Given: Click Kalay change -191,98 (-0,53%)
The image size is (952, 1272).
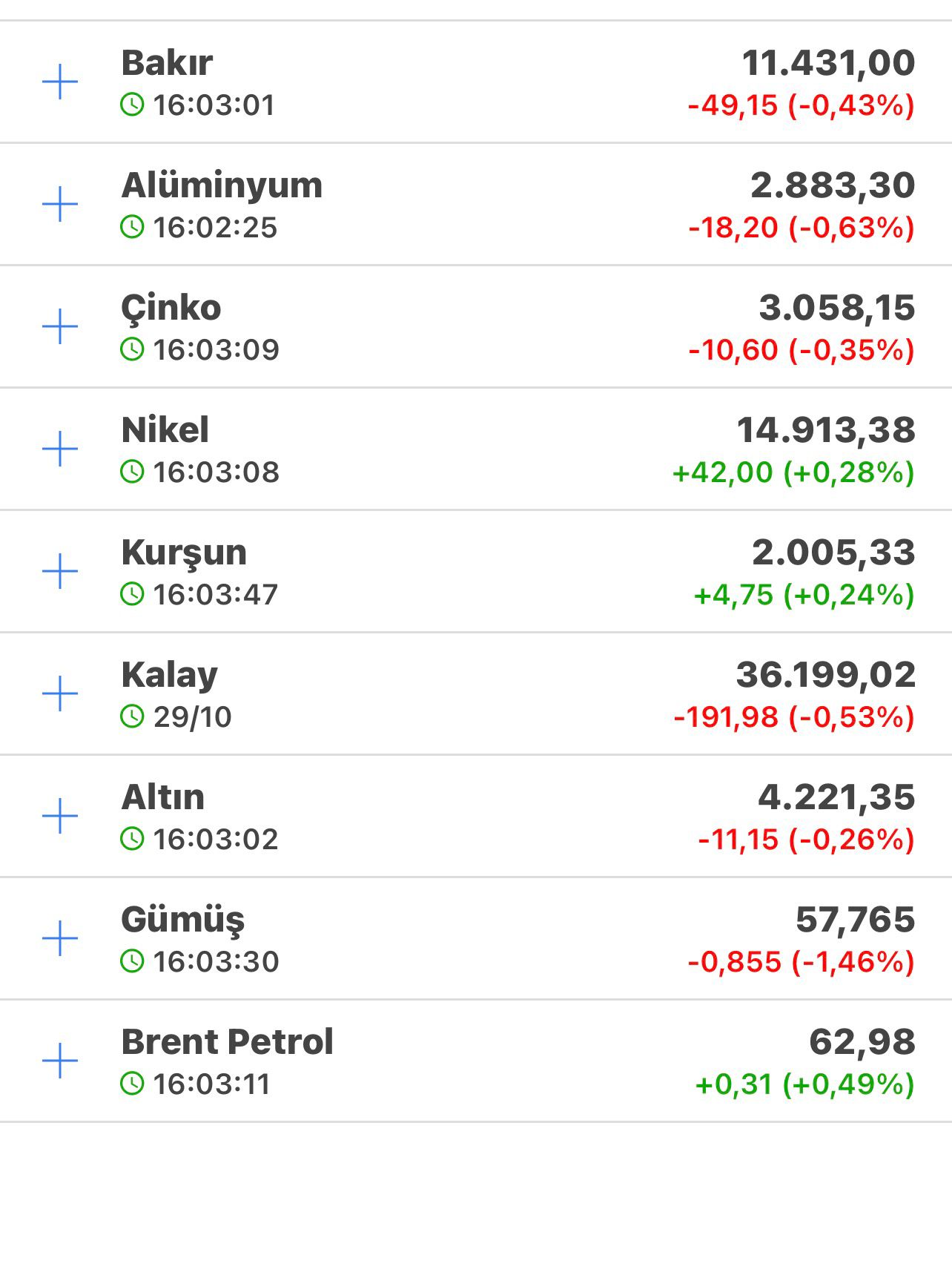Looking at the screenshot, I should coord(793,717).
